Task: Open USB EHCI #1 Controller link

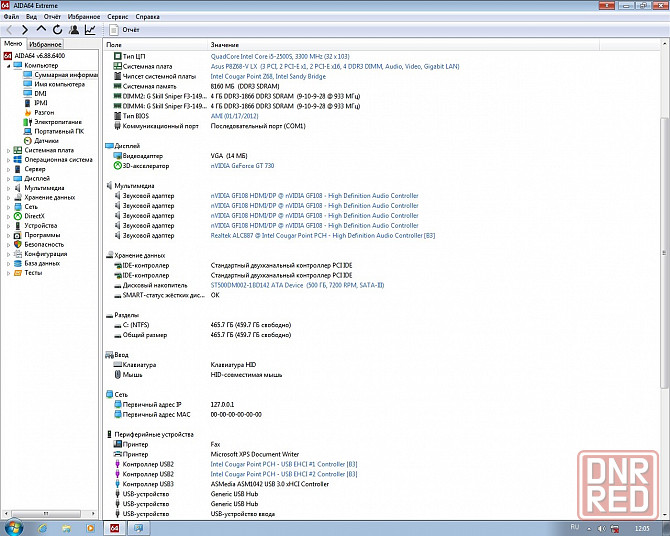Action: click(284, 464)
